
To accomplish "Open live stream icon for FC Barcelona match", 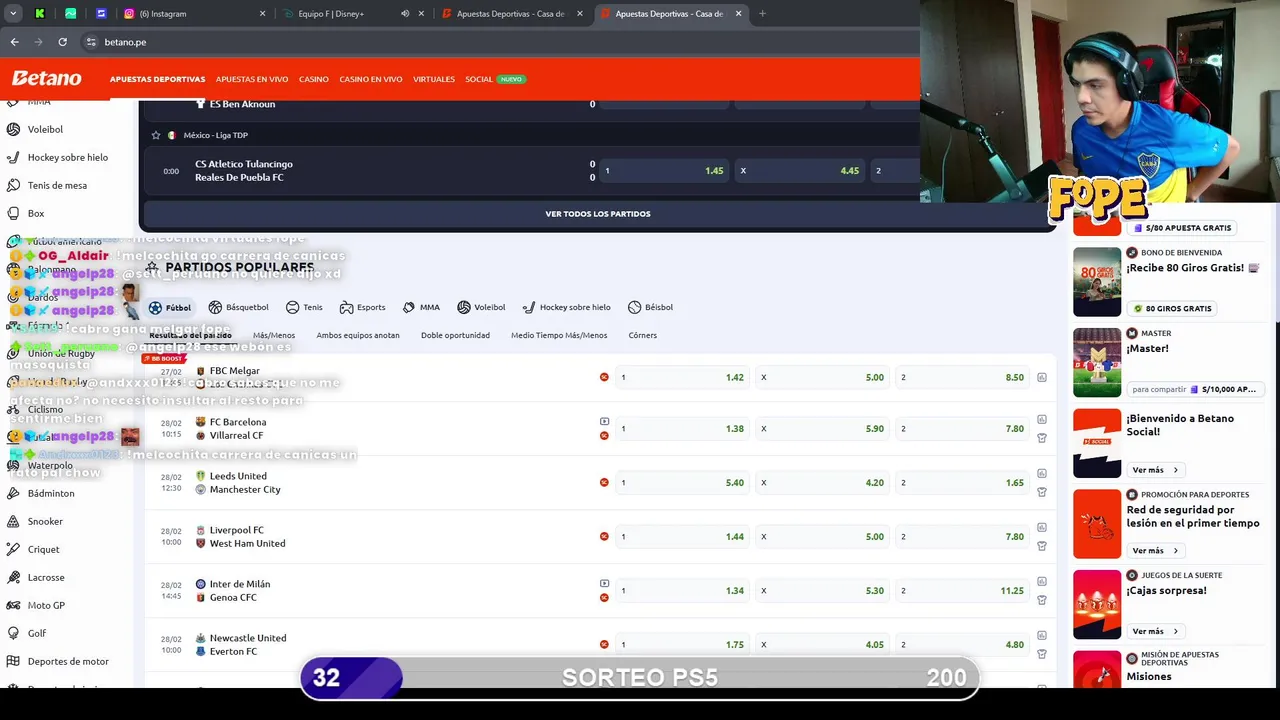I will pyautogui.click(x=604, y=421).
